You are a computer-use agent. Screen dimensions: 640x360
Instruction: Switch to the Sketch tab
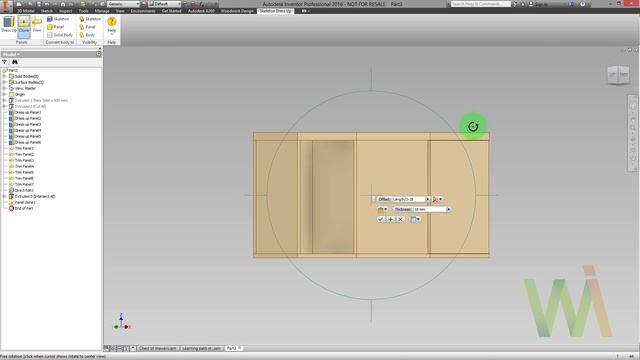tap(47, 11)
